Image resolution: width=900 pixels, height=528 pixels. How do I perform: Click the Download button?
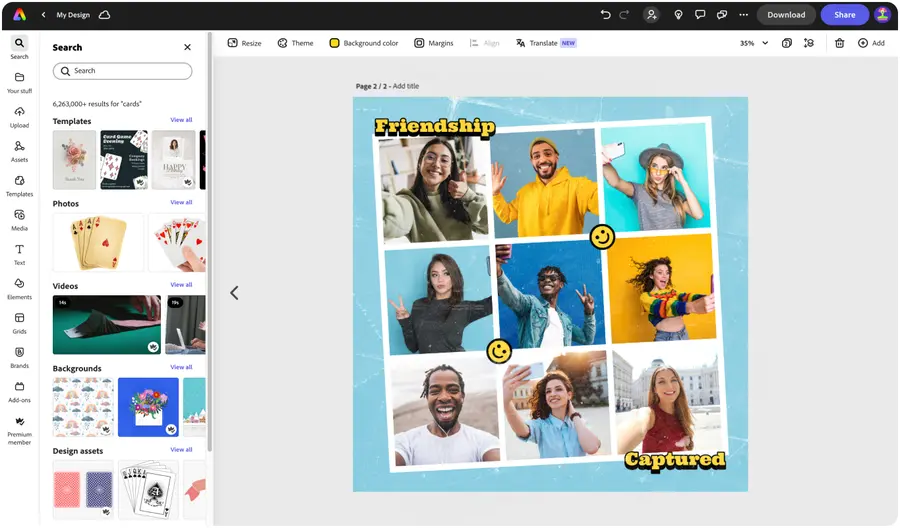[x=786, y=15]
